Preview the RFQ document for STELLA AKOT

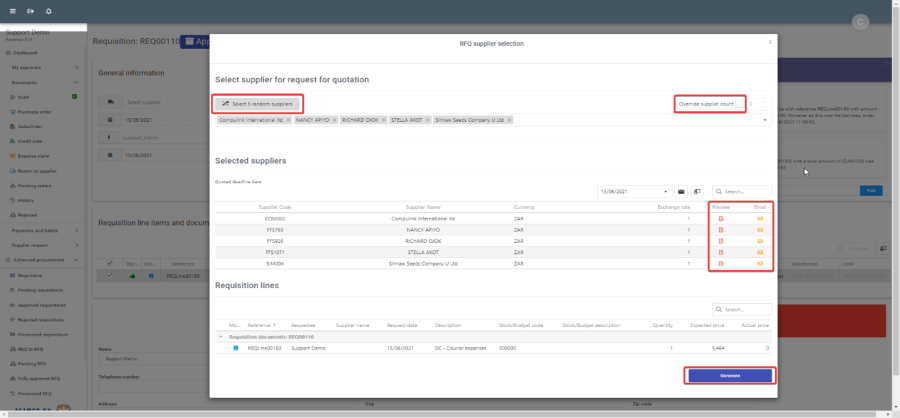click(721, 252)
